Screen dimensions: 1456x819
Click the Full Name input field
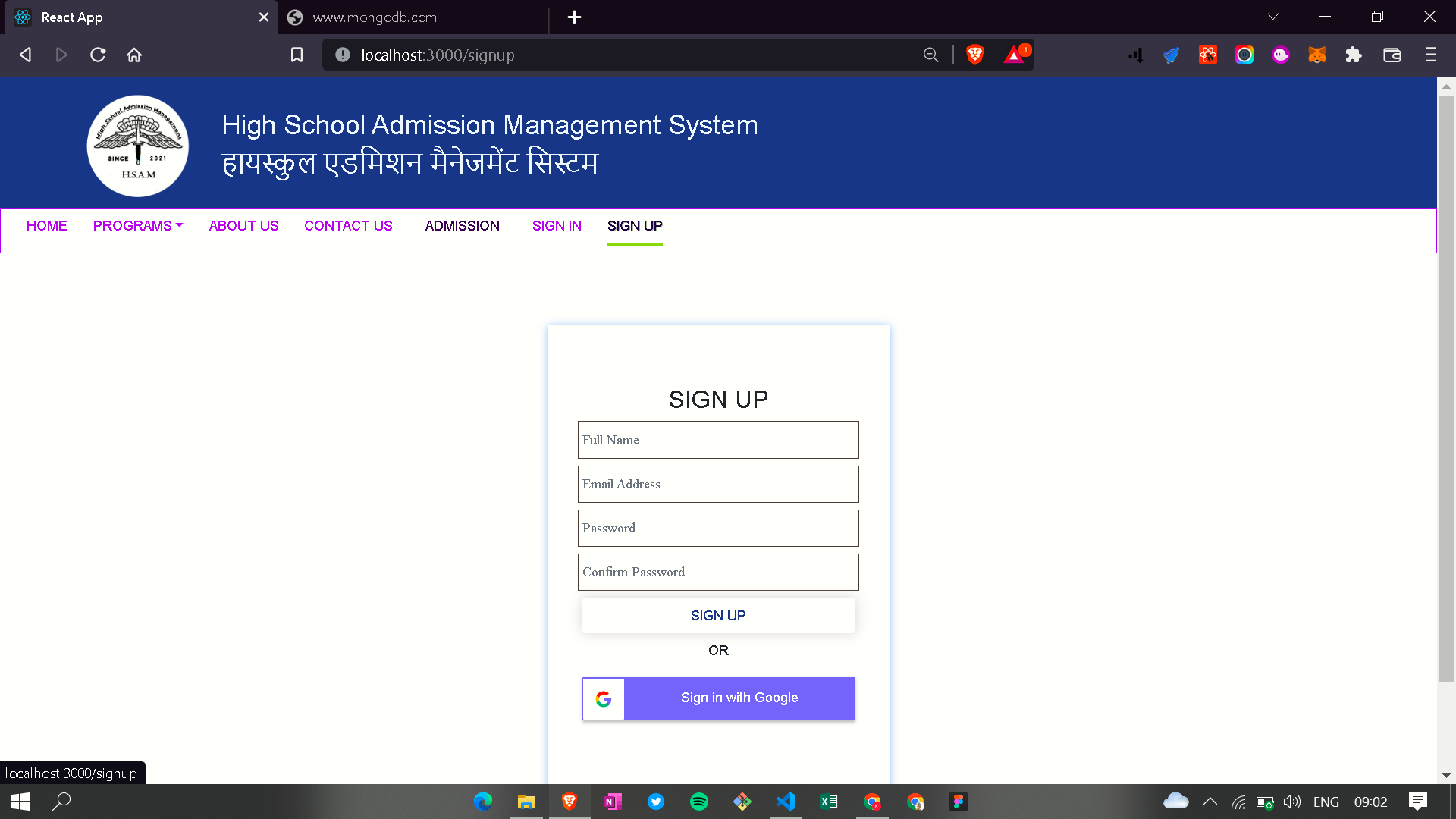pyautogui.click(x=717, y=440)
